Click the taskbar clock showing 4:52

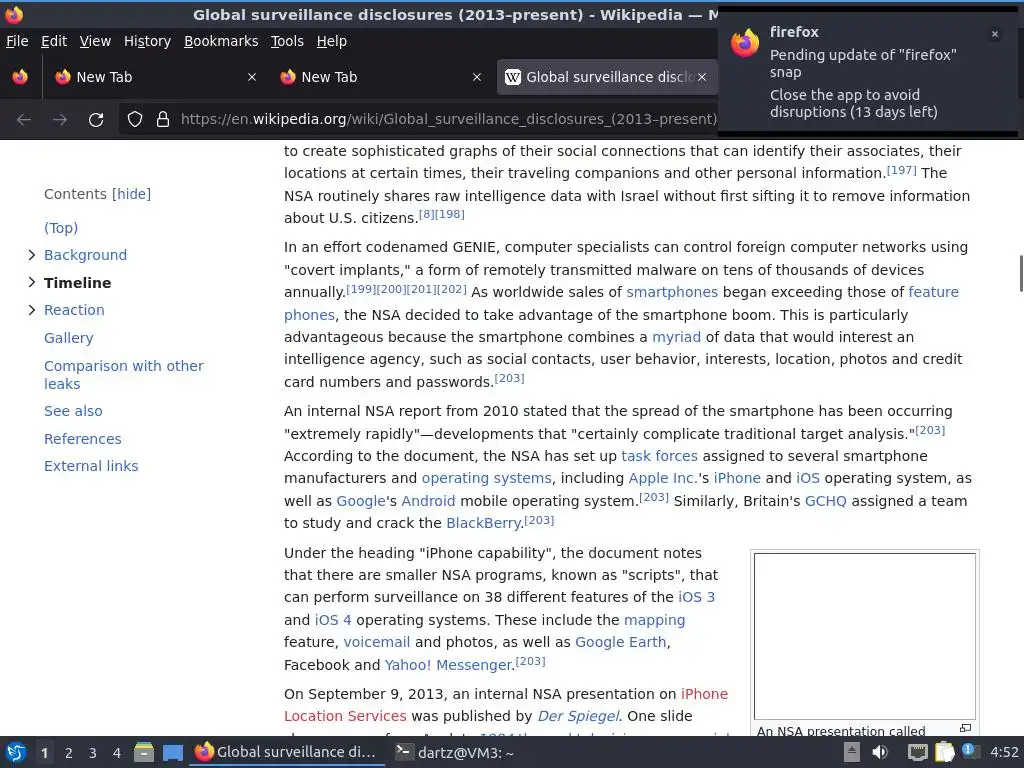[1004, 752]
